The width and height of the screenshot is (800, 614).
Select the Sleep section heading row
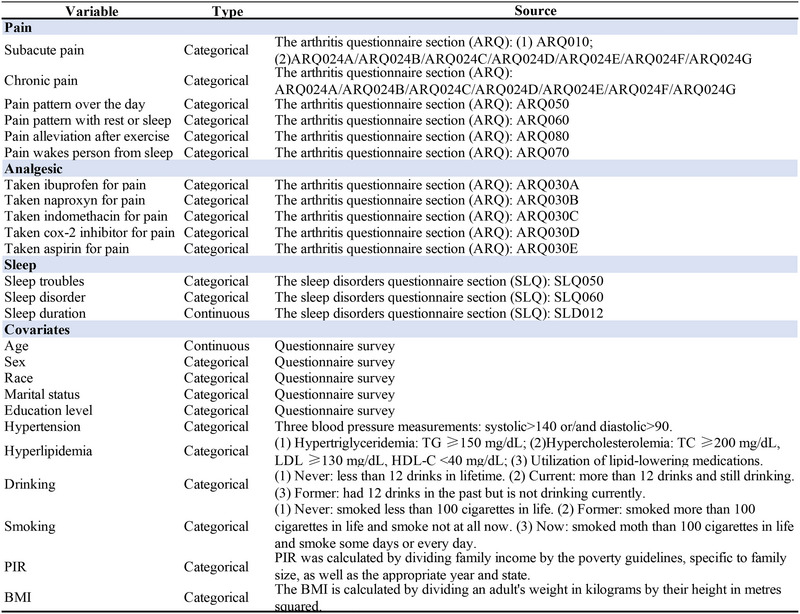pos(400,265)
